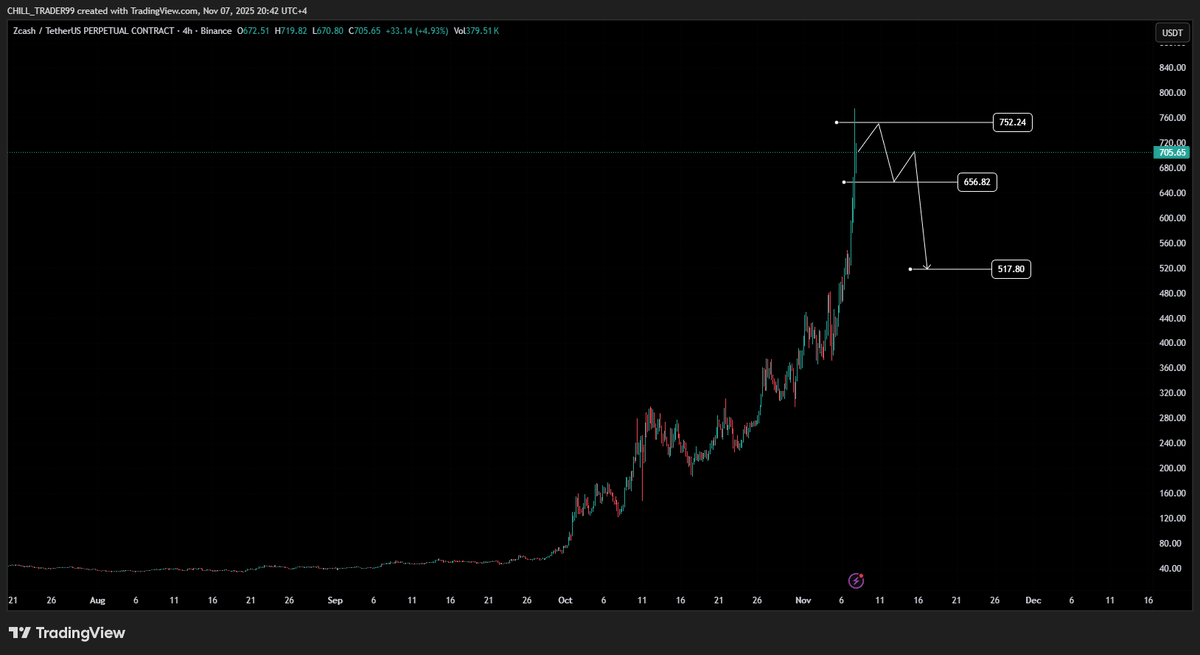Image resolution: width=1200 pixels, height=655 pixels.
Task: Open the 4h timeframe selector in the legend
Action: (186, 31)
